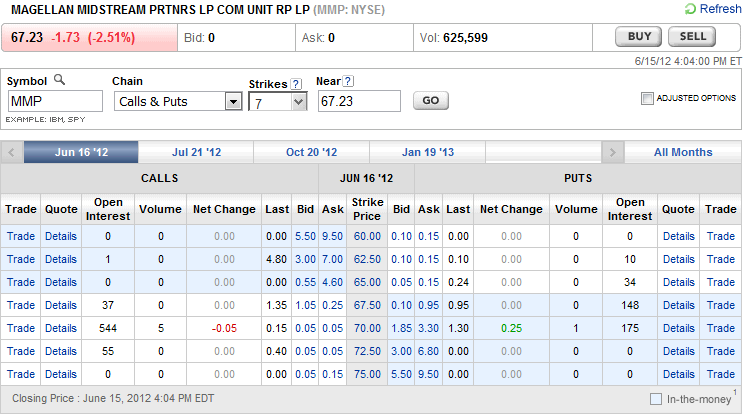Toggle In-the-money checkbox
744x417 pixels.
(x=656, y=399)
